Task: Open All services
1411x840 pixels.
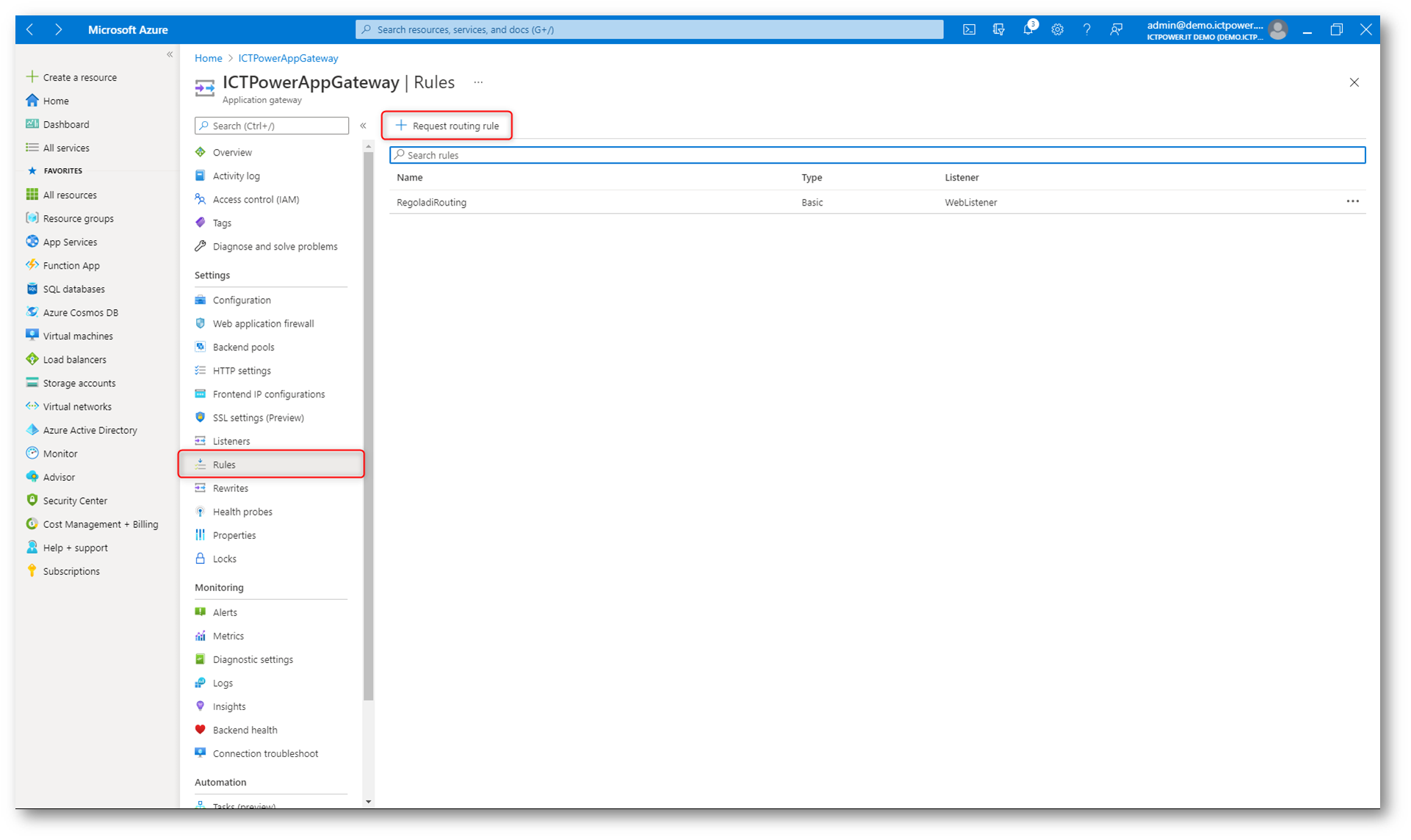Action: tap(57, 148)
